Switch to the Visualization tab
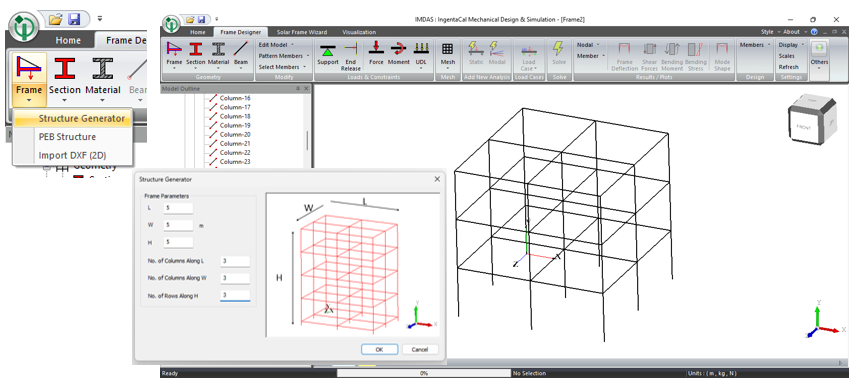This screenshot has width=861, height=389. 359,32
